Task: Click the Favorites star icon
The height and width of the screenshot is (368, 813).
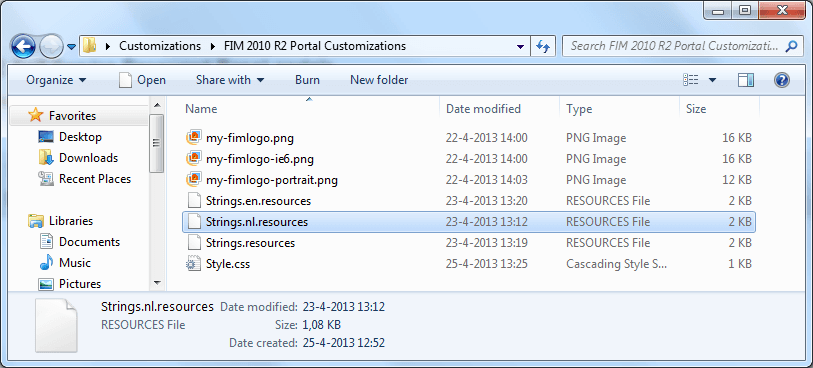Action: [35, 115]
